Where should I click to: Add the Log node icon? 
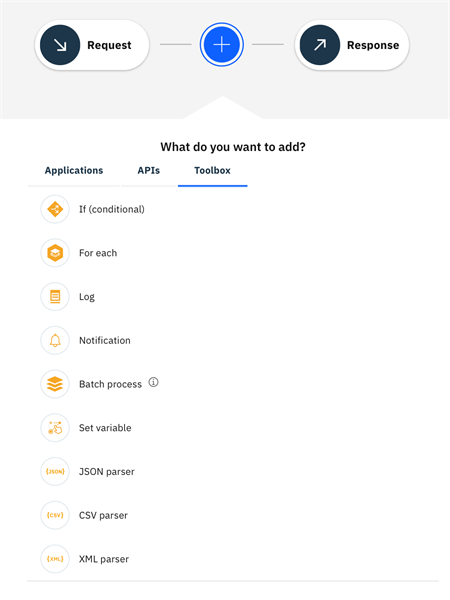coord(55,297)
